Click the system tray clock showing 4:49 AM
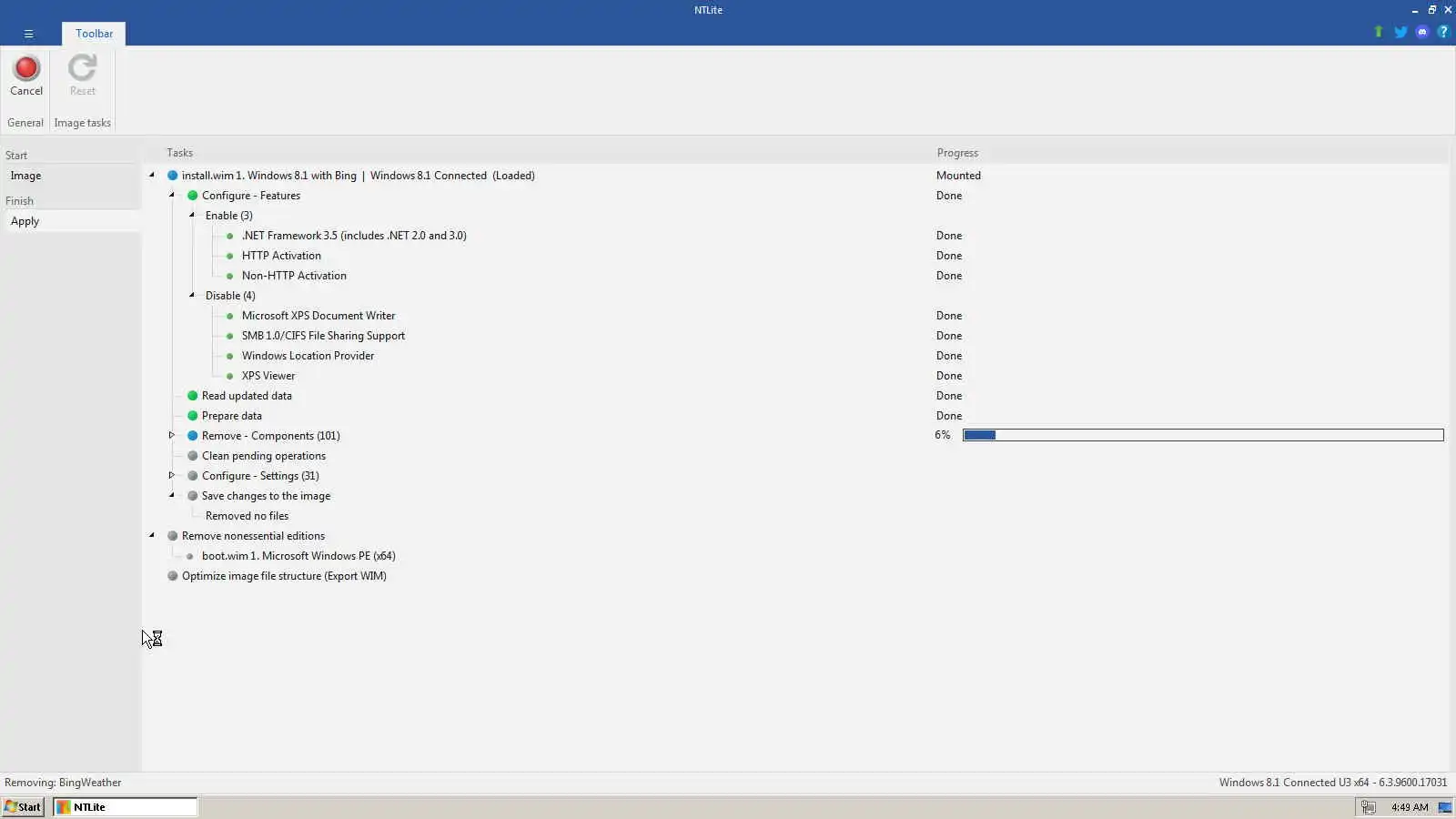The height and width of the screenshot is (819, 1456). coord(1410,807)
